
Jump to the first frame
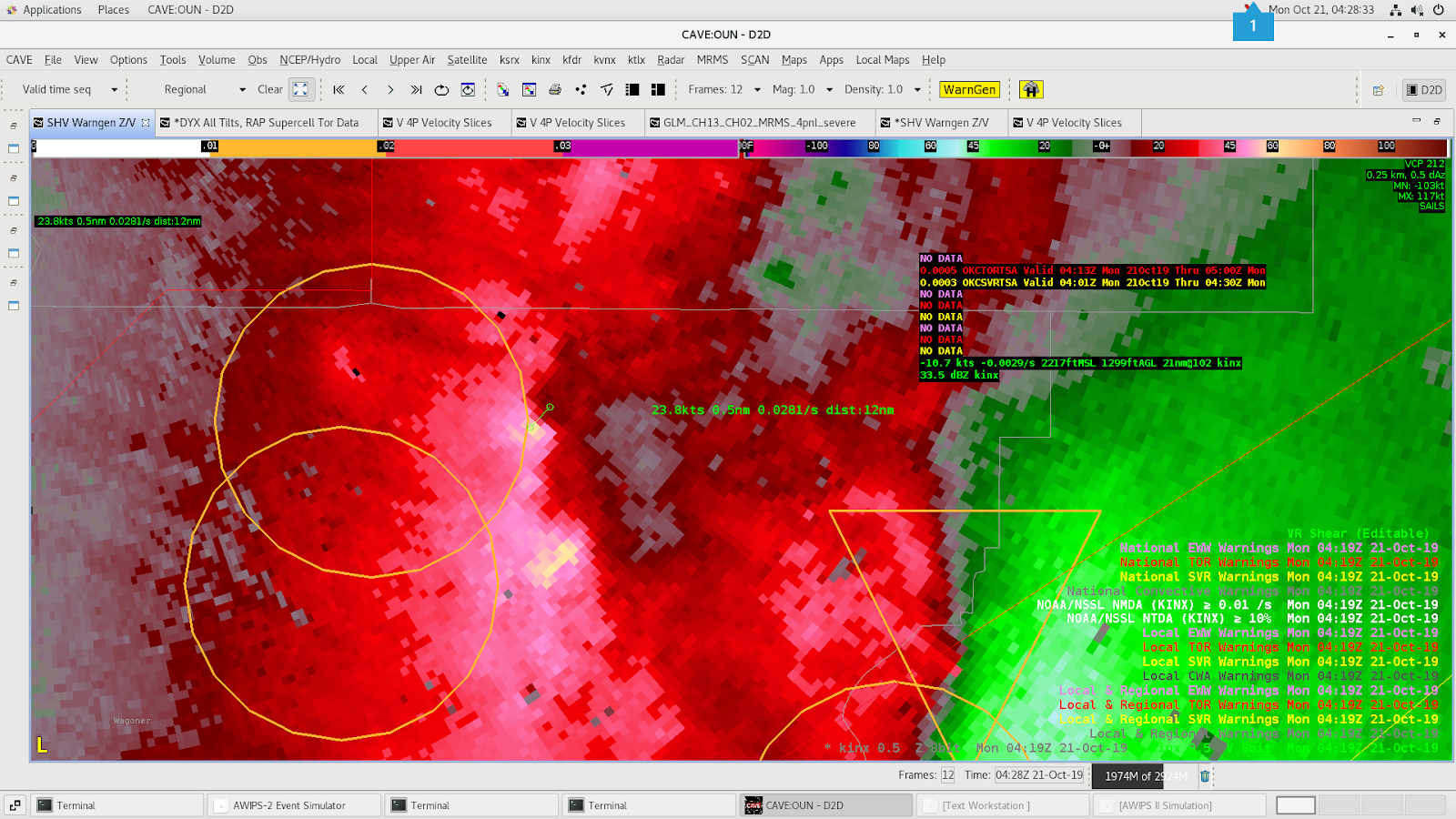click(339, 89)
